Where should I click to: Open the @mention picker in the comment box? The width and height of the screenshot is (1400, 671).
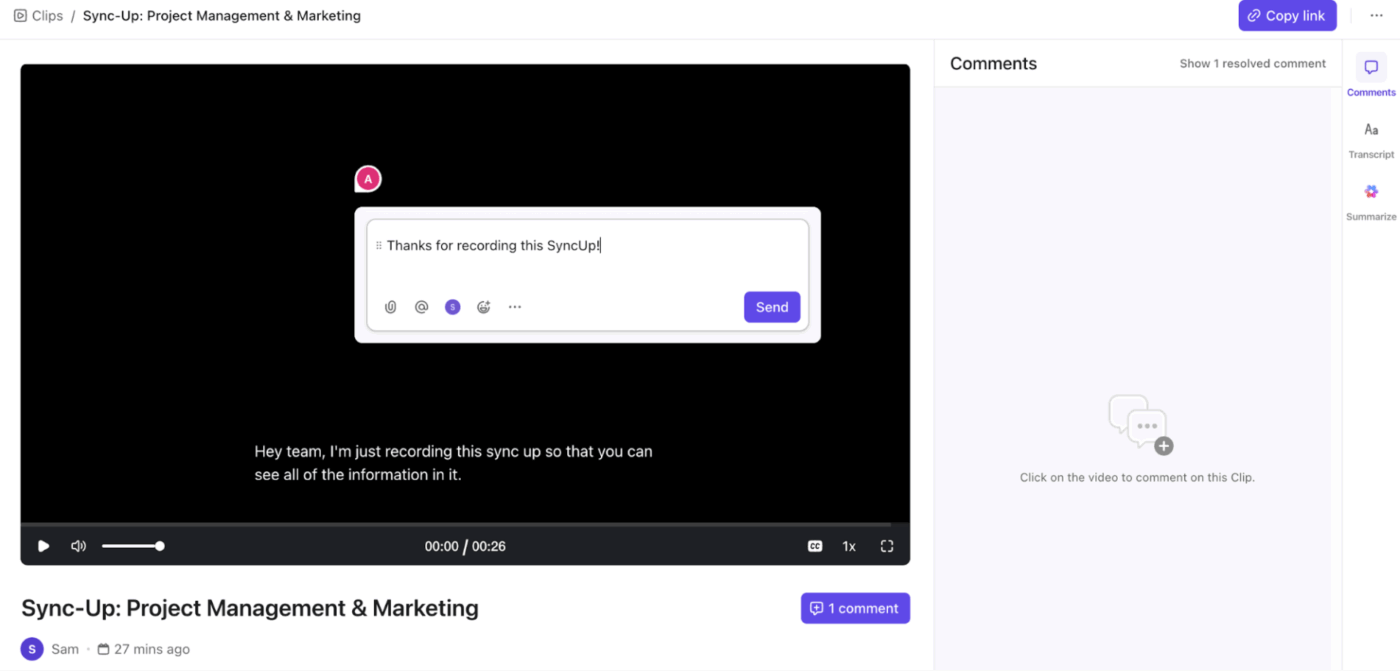421,307
